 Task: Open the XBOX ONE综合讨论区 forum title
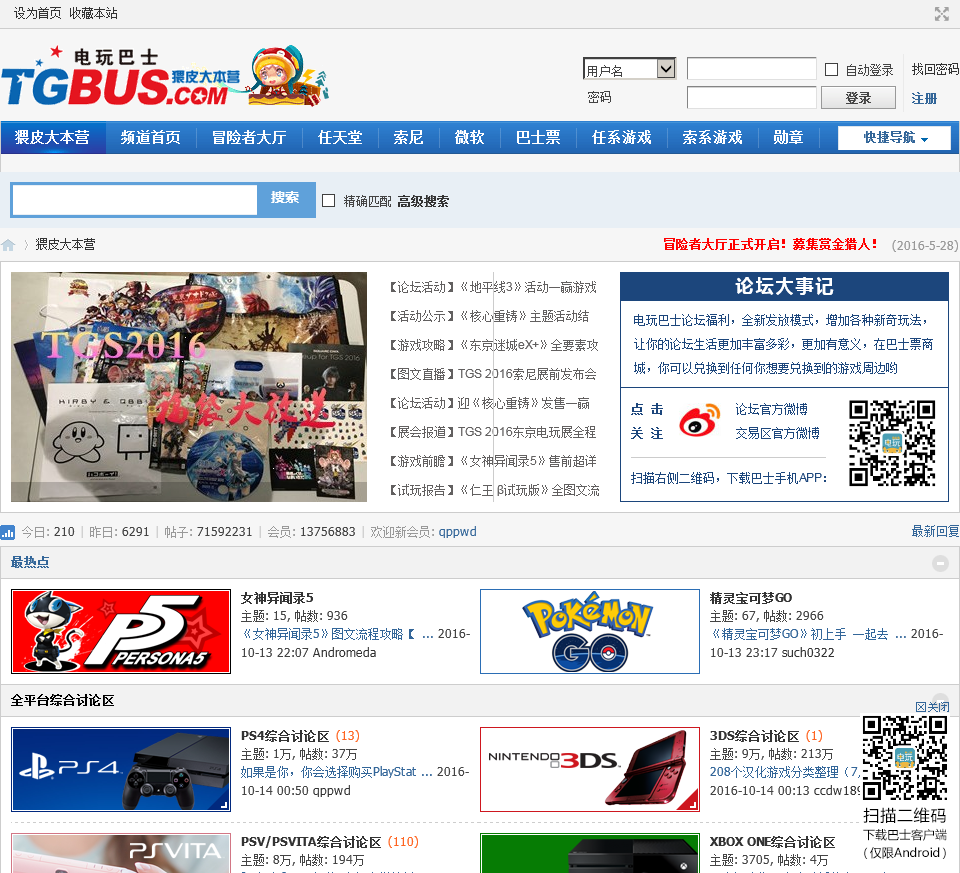tap(772, 842)
